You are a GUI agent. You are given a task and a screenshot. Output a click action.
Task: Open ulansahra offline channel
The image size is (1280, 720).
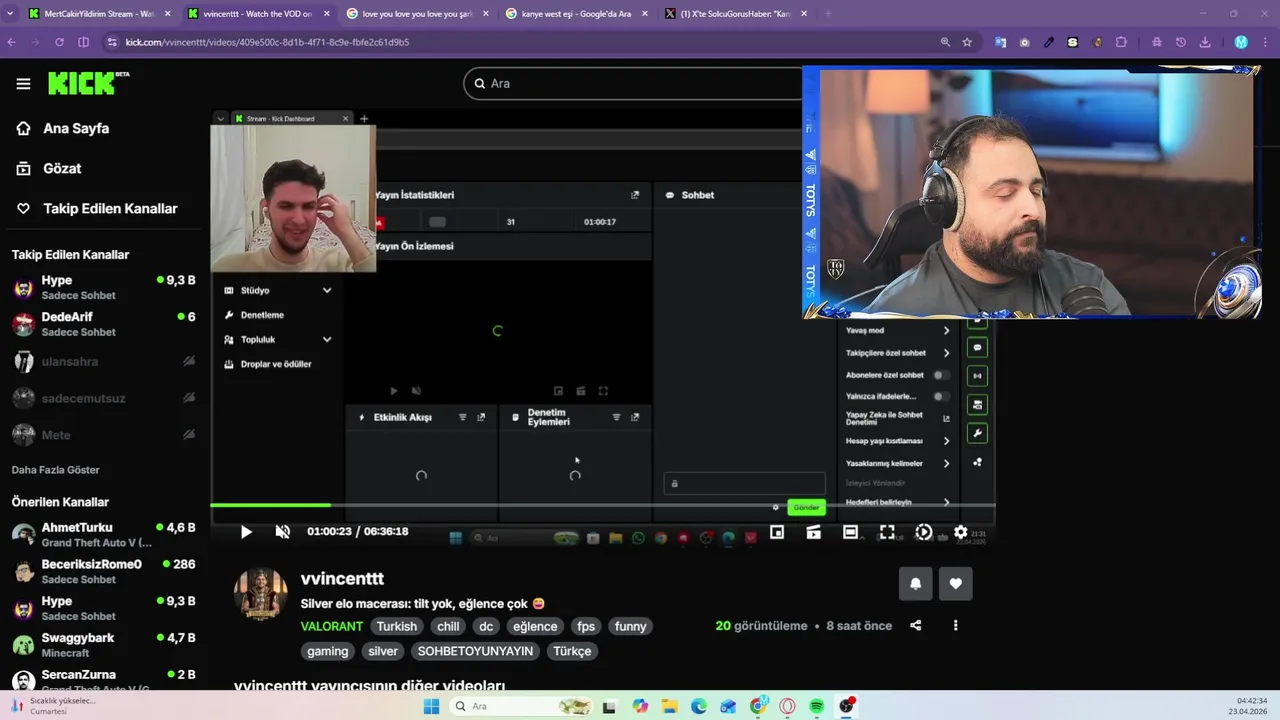click(104, 361)
